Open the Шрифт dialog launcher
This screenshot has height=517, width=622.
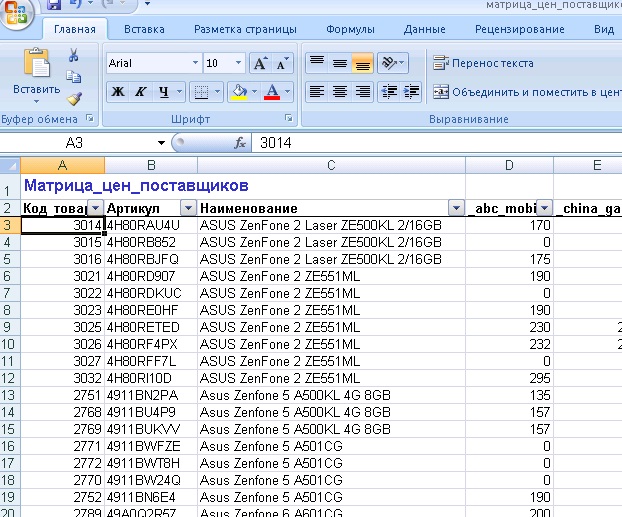tap(289, 118)
